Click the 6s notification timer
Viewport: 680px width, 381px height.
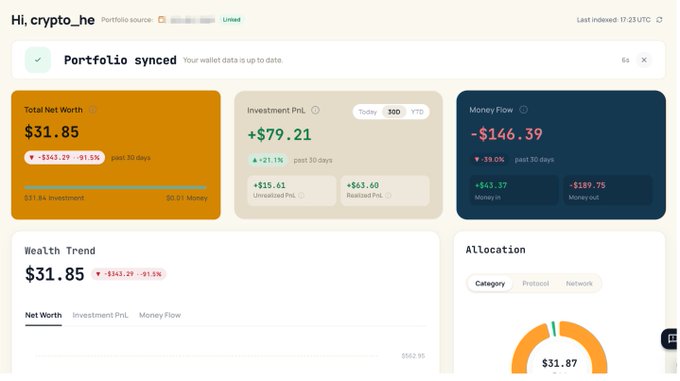point(625,60)
